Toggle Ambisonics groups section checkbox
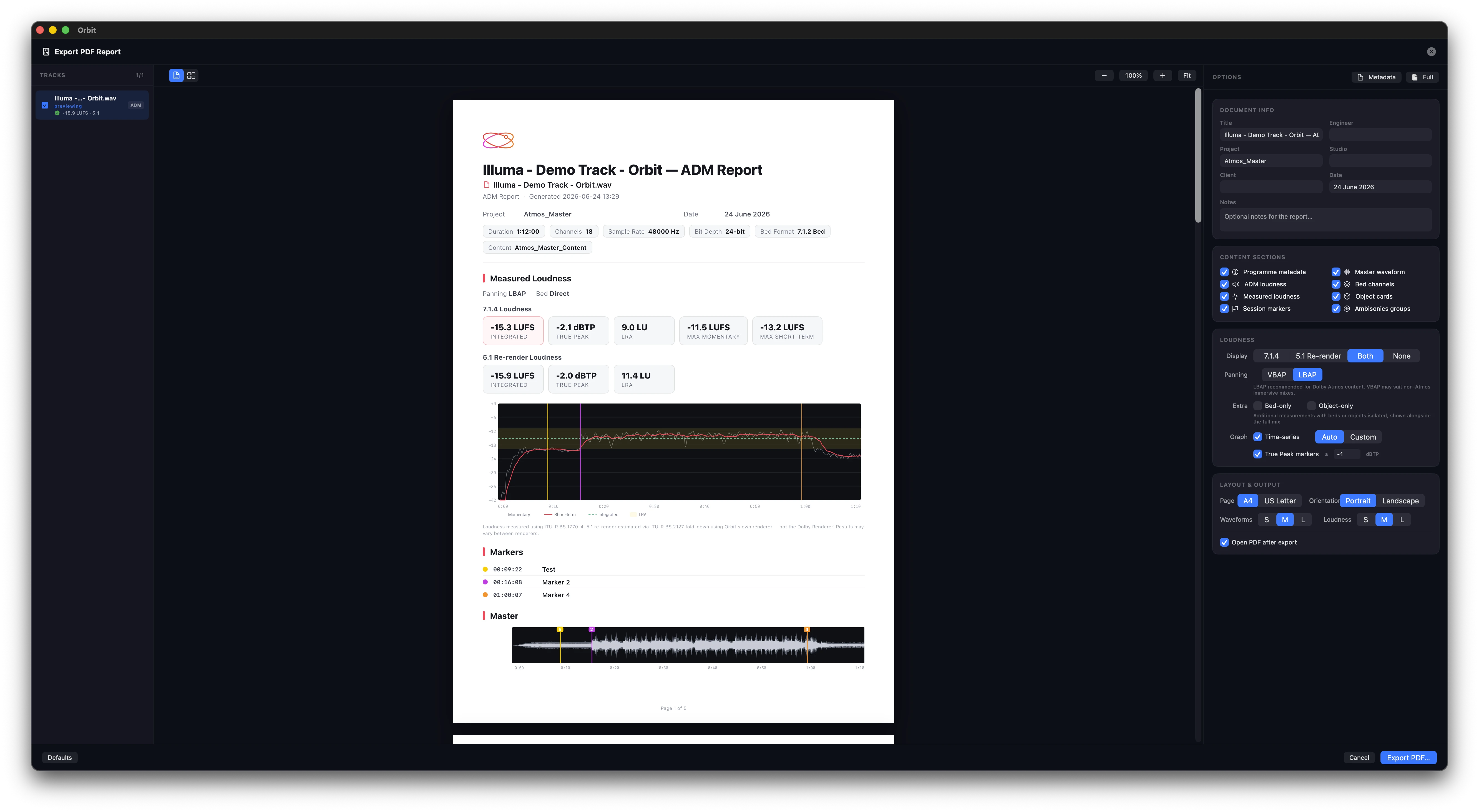The height and width of the screenshot is (812, 1479). tap(1336, 309)
